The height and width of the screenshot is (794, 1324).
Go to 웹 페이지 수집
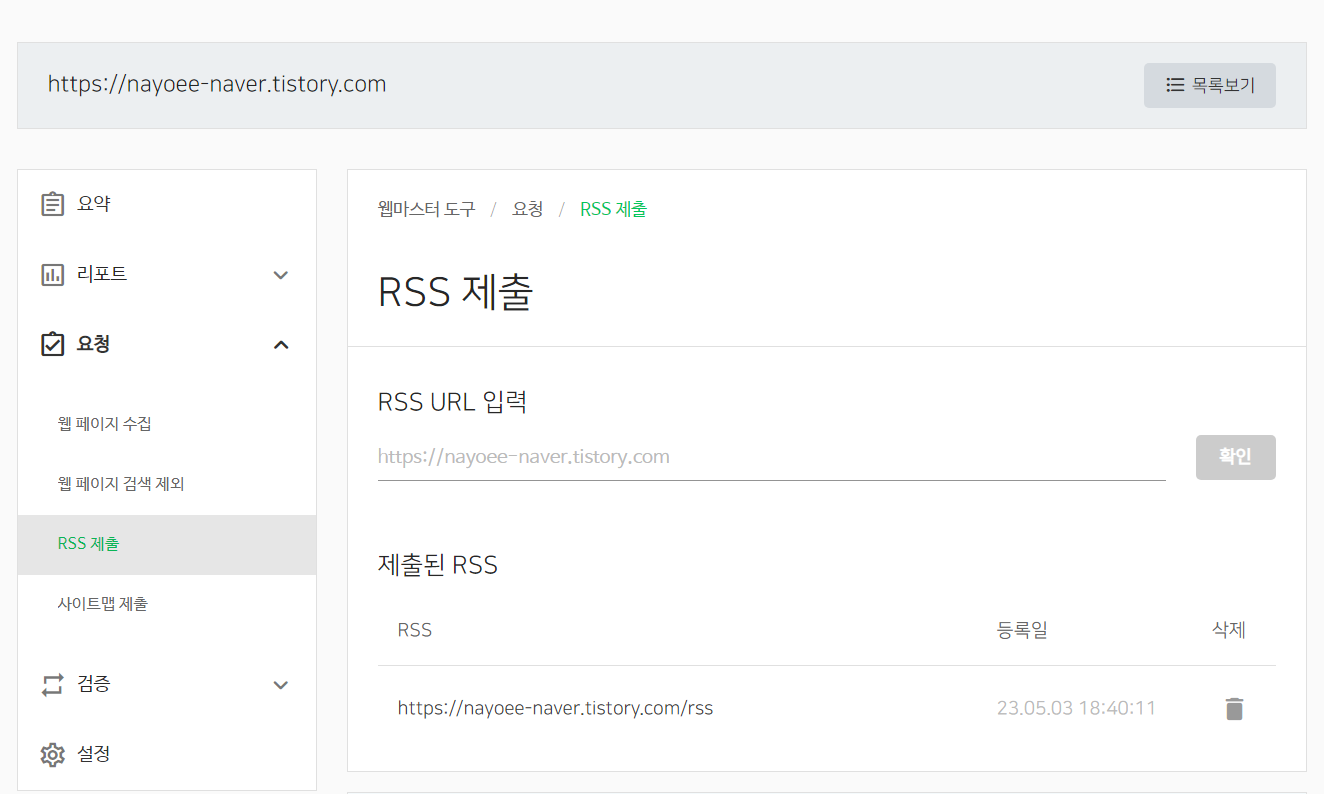105,424
